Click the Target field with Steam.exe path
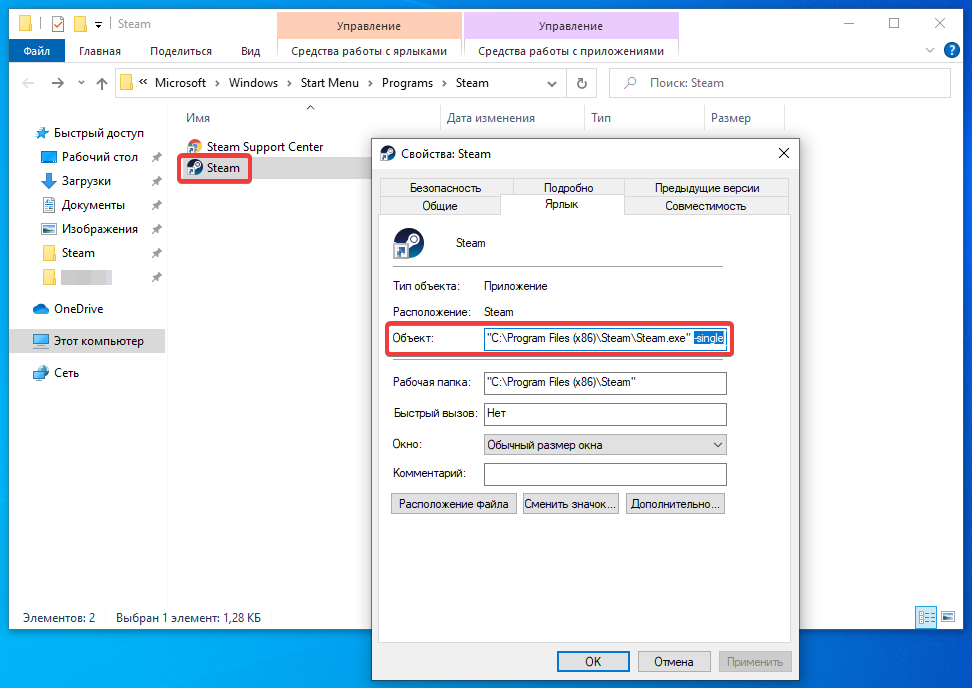Viewport: 972px width, 688px height. pos(605,338)
